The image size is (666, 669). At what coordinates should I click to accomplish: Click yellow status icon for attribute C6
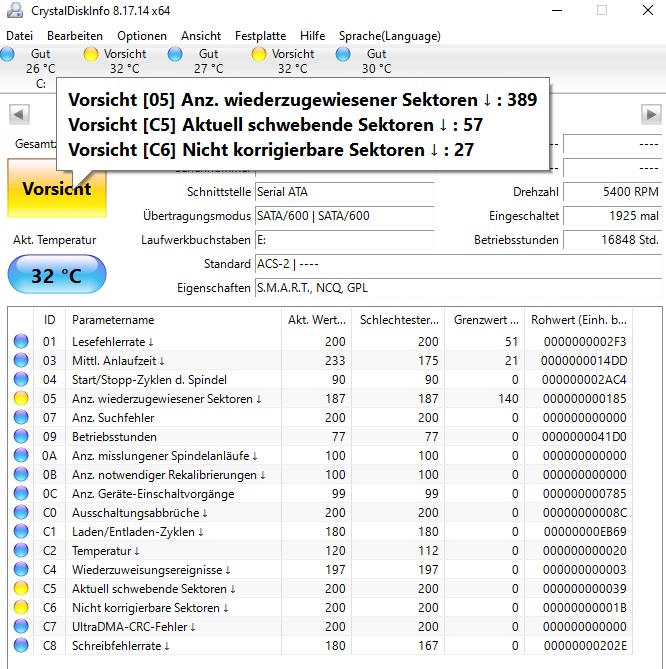(x=21, y=607)
